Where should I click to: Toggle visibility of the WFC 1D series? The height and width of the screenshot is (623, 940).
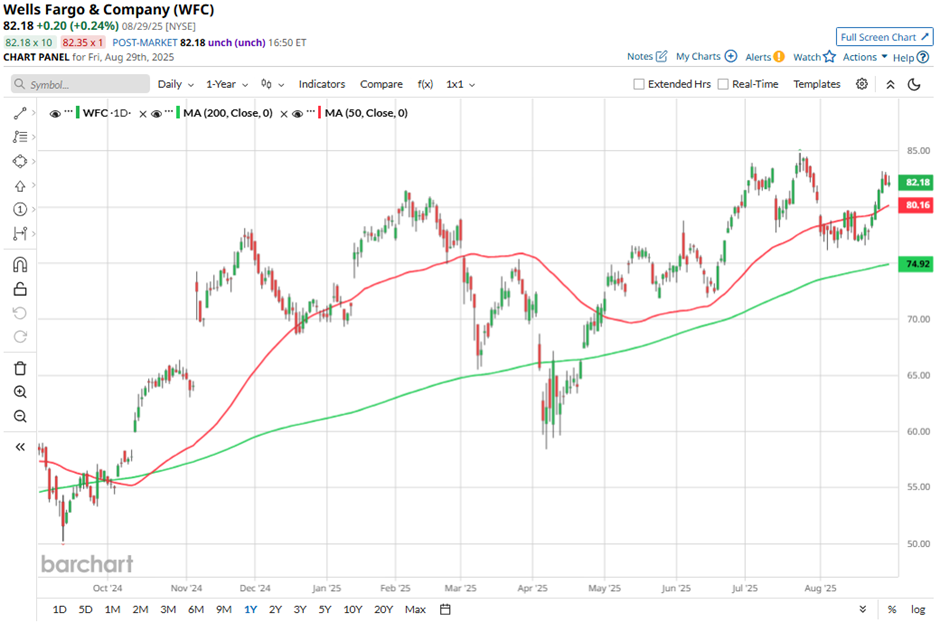55,113
